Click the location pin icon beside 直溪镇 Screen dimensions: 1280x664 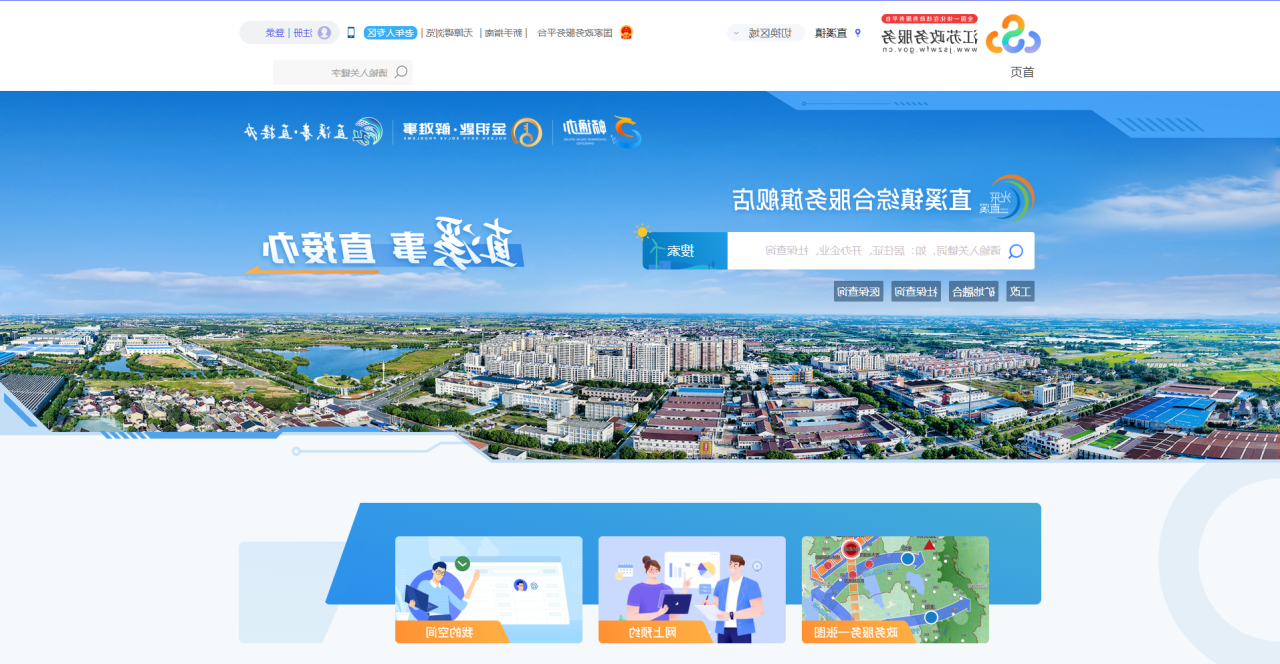[x=857, y=33]
